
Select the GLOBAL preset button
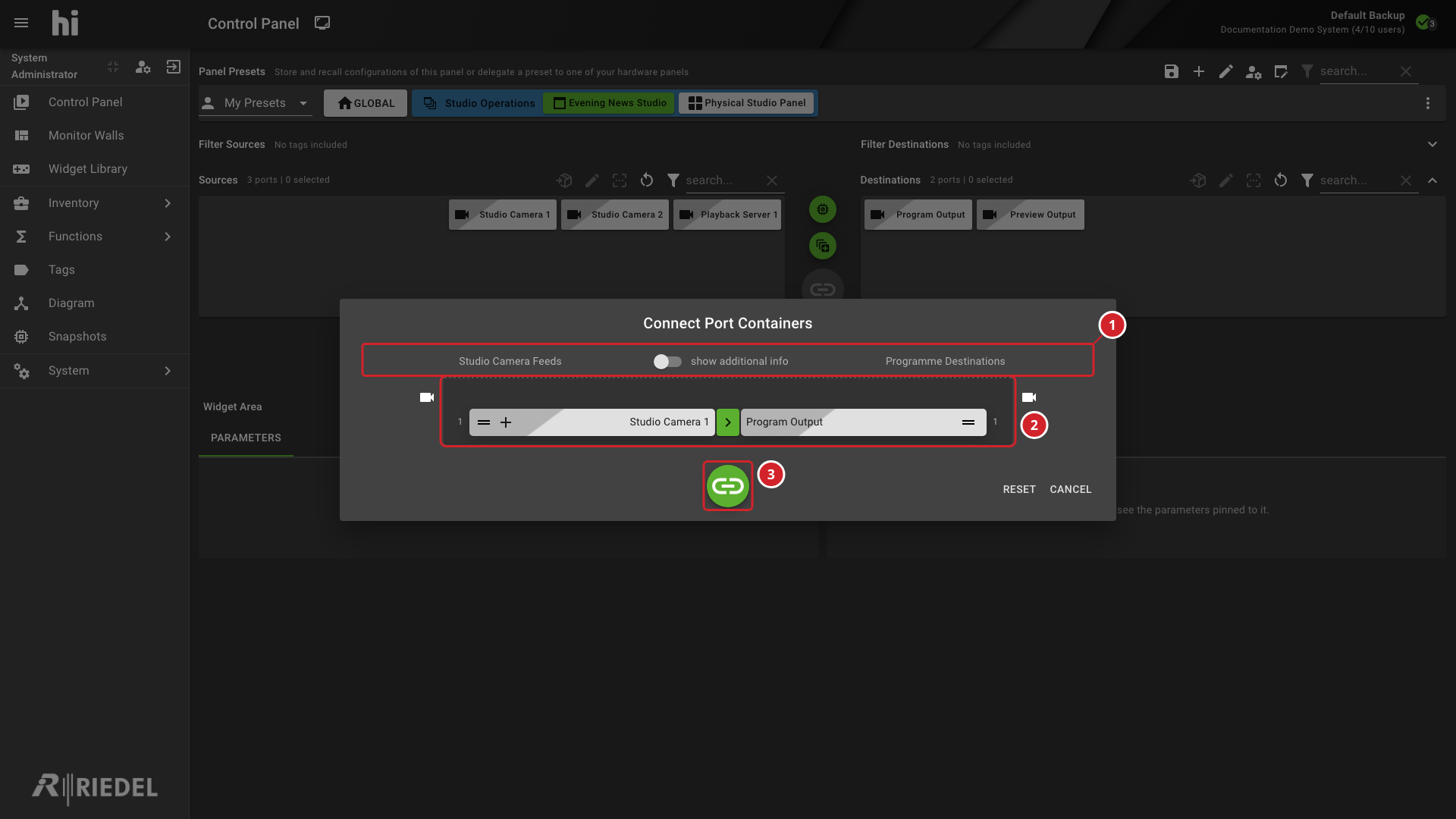point(366,103)
